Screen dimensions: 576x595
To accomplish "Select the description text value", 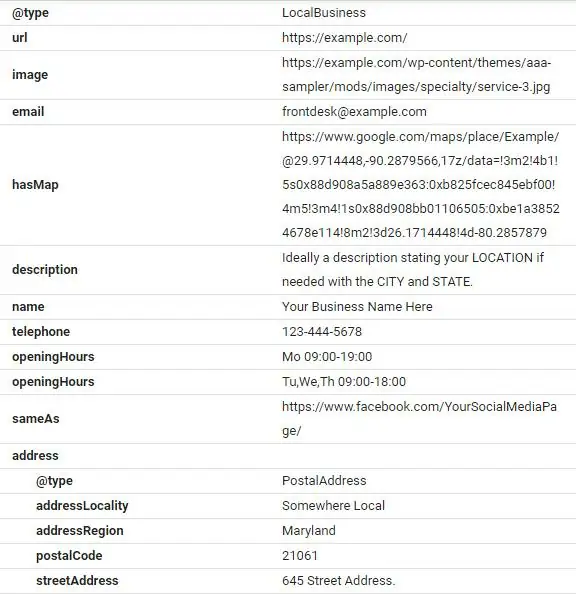I will [x=413, y=269].
